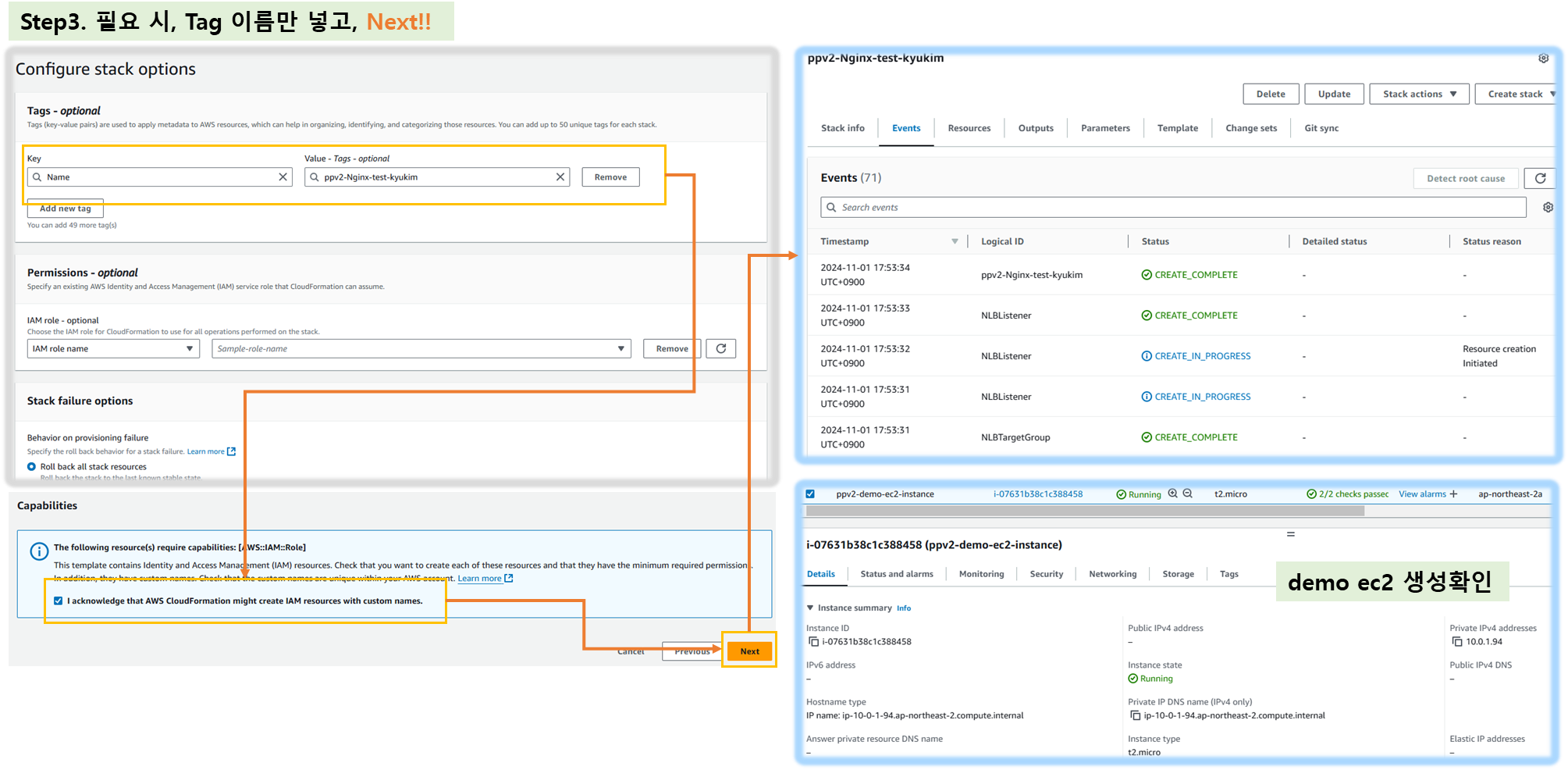The width and height of the screenshot is (1568, 770).
Task: Open settings gear at stack title top right
Action: (1543, 59)
